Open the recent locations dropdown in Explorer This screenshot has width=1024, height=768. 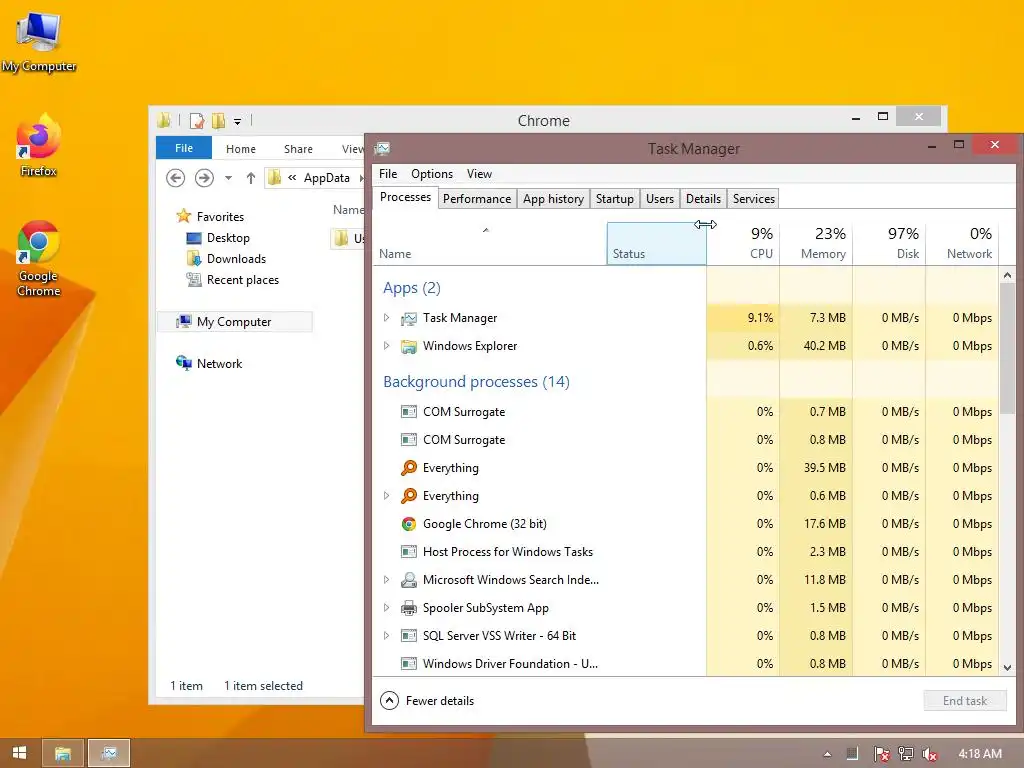pos(228,178)
